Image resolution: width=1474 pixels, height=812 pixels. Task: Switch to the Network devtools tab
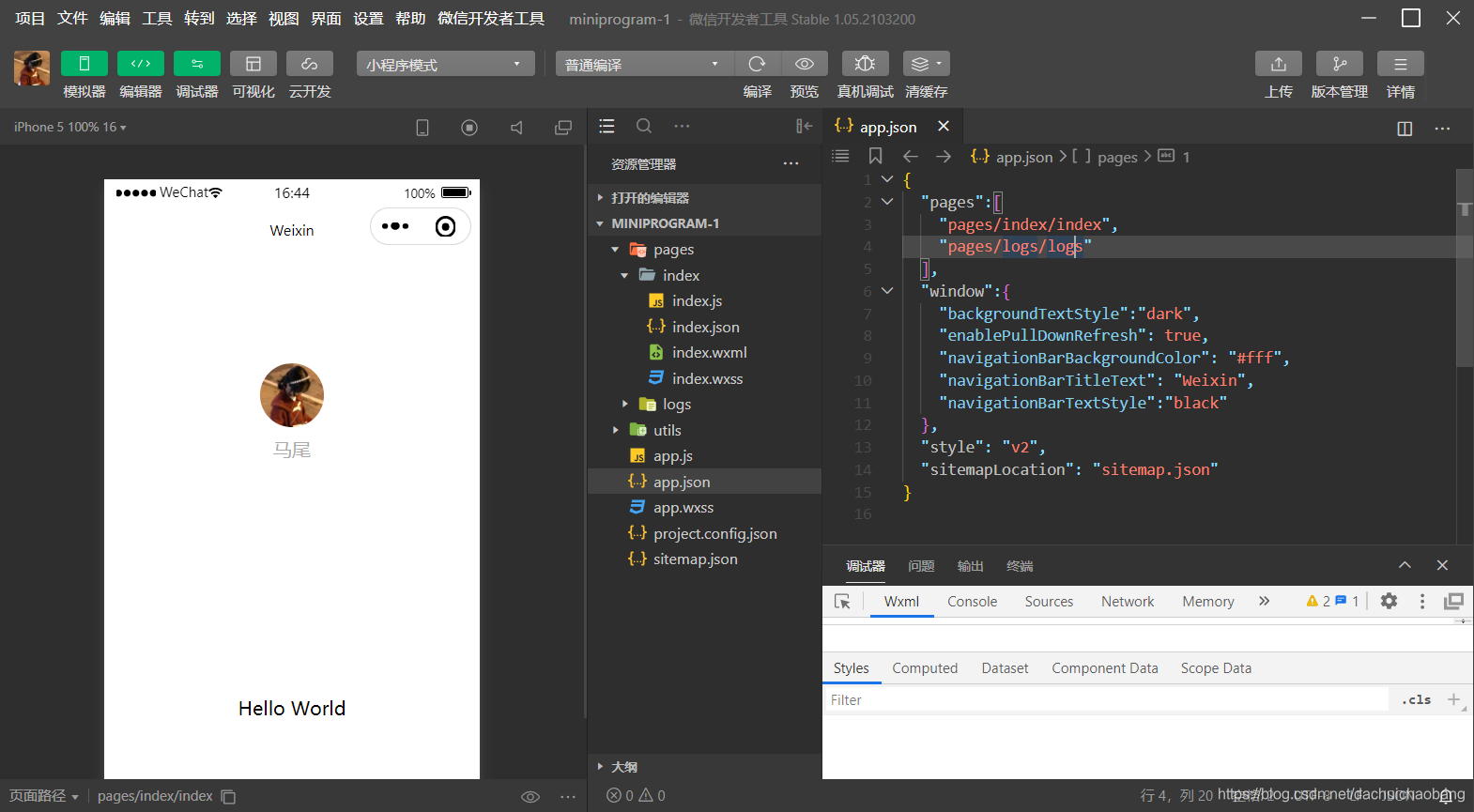tap(1128, 602)
